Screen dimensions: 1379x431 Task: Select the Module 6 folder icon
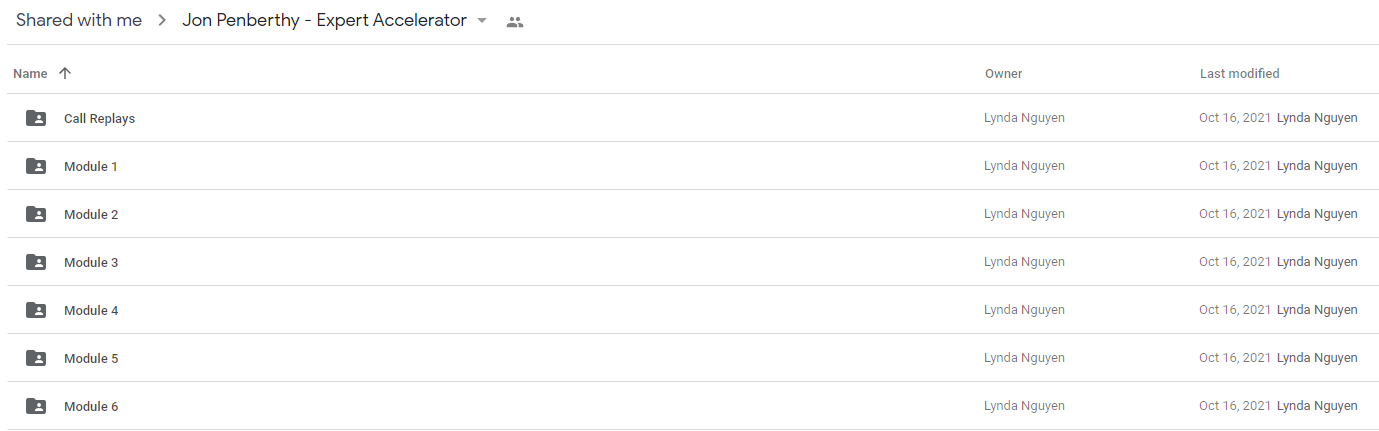pos(36,406)
